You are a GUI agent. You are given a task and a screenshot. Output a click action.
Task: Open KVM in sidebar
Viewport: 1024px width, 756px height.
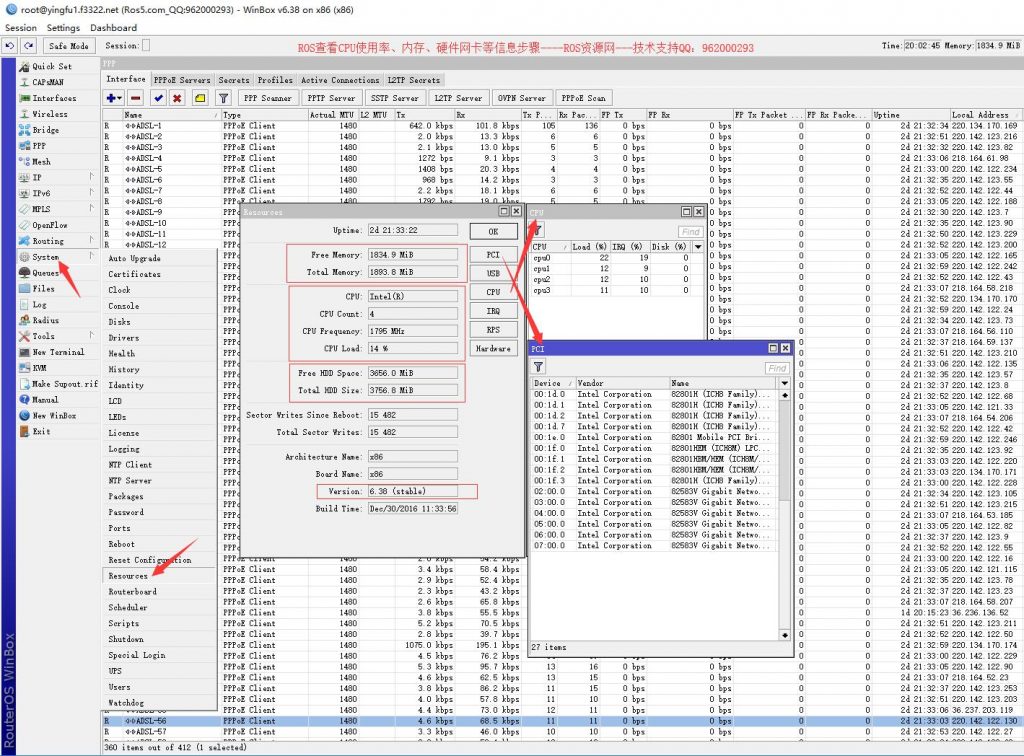[x=39, y=368]
